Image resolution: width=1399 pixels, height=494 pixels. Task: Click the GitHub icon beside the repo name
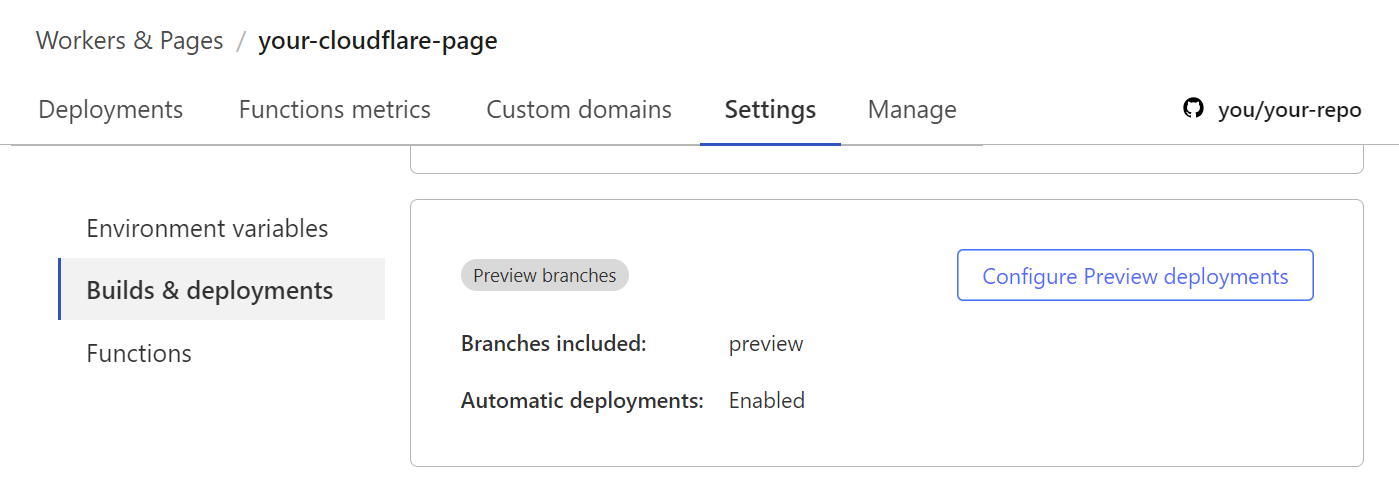1193,109
